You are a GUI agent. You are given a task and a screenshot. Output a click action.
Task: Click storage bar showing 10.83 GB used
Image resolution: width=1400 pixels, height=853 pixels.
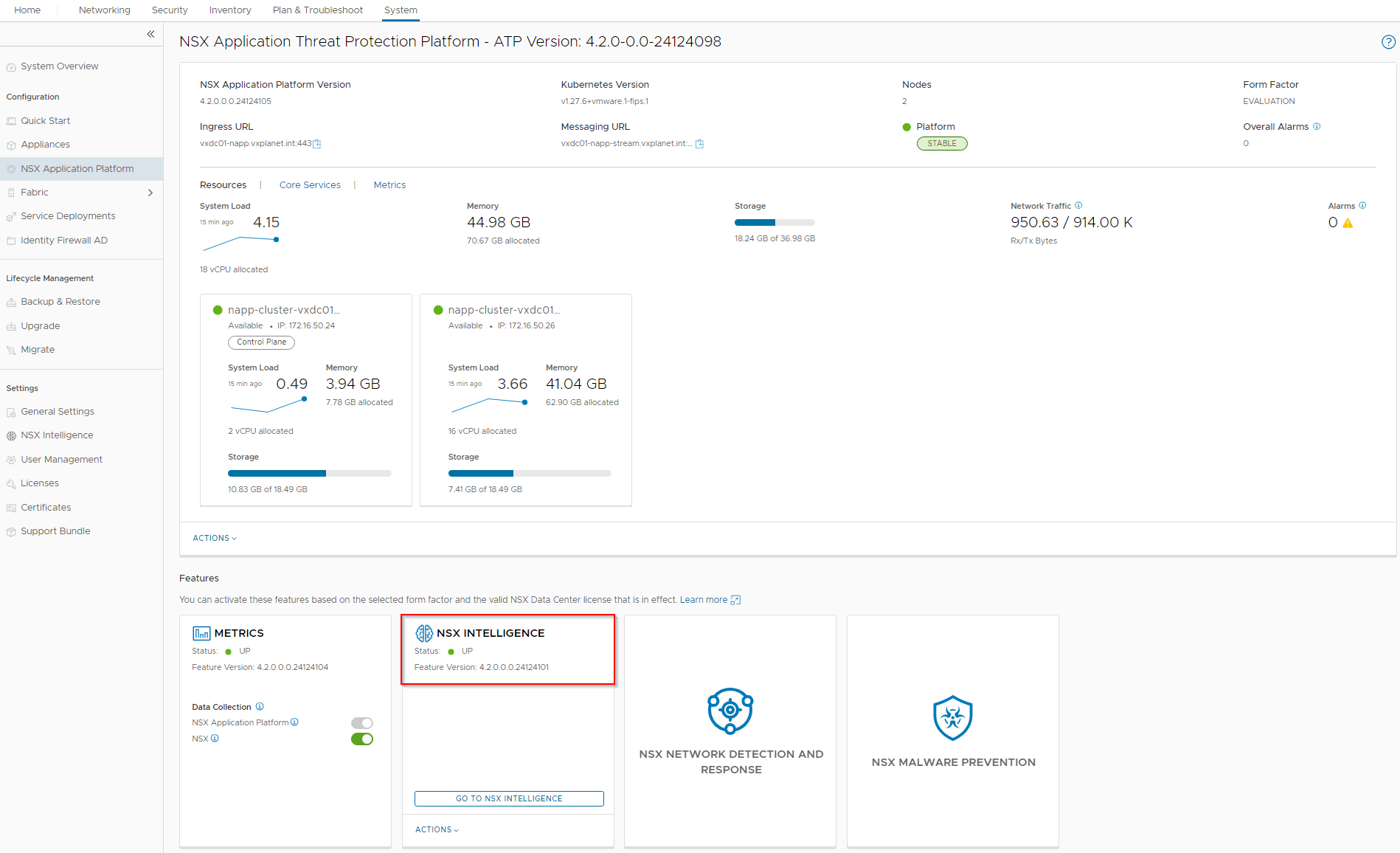pos(310,473)
